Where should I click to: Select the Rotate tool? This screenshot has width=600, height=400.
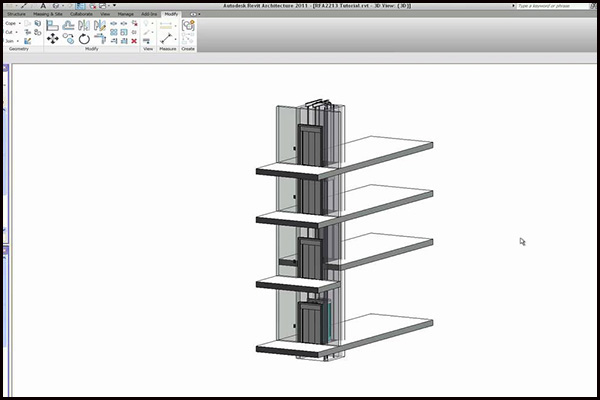pyautogui.click(x=84, y=39)
